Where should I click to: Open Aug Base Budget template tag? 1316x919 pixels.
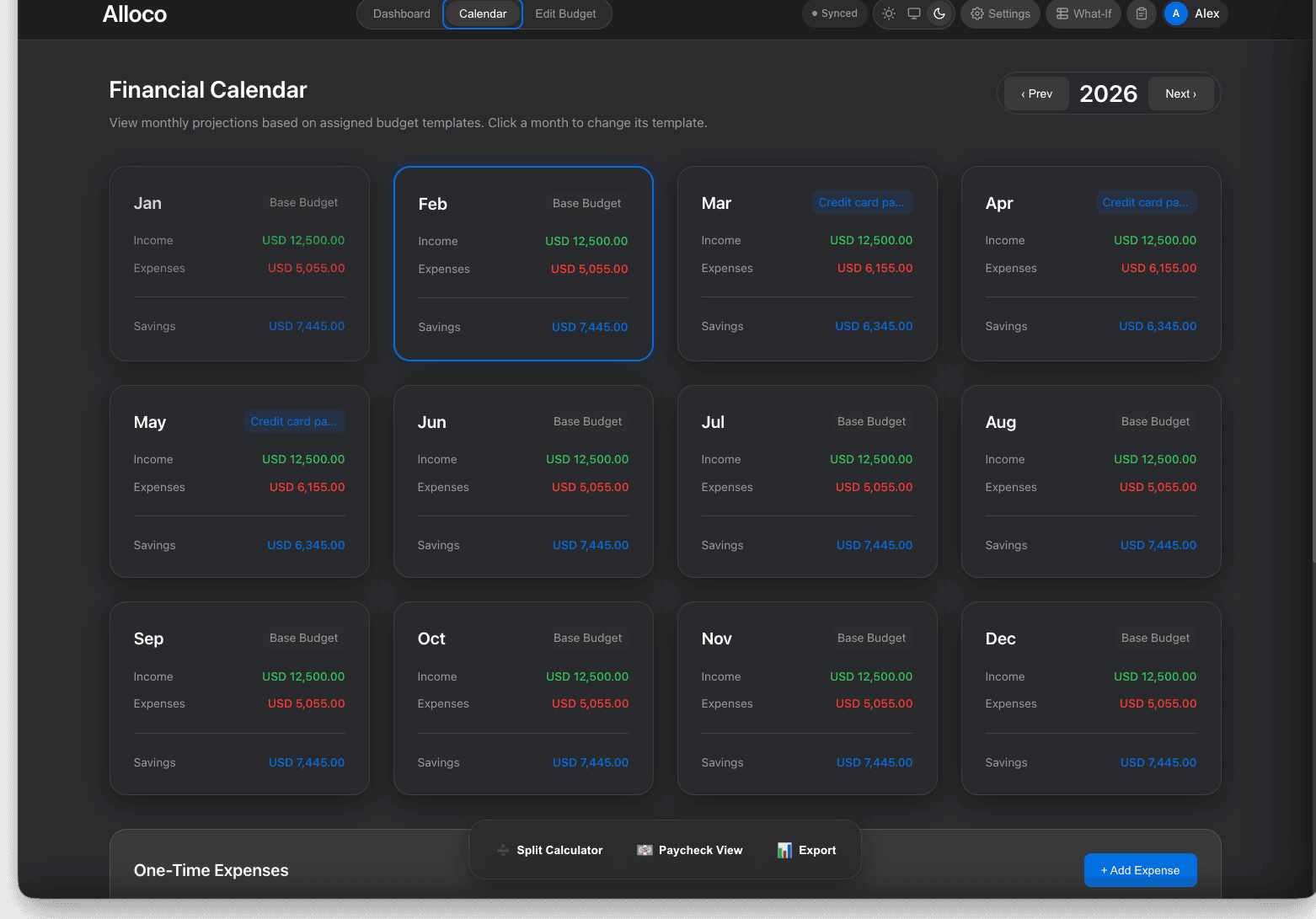1155,421
